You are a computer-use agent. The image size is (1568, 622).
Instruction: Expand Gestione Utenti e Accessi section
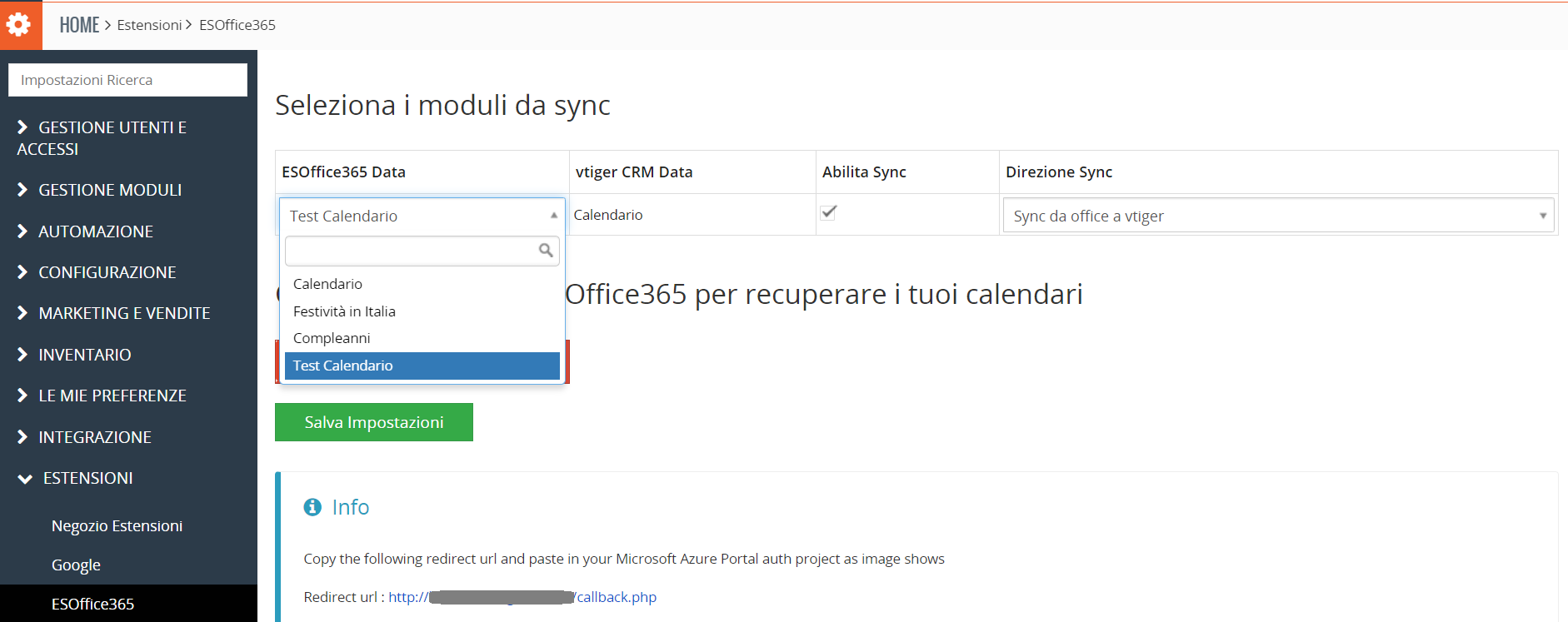click(x=102, y=138)
